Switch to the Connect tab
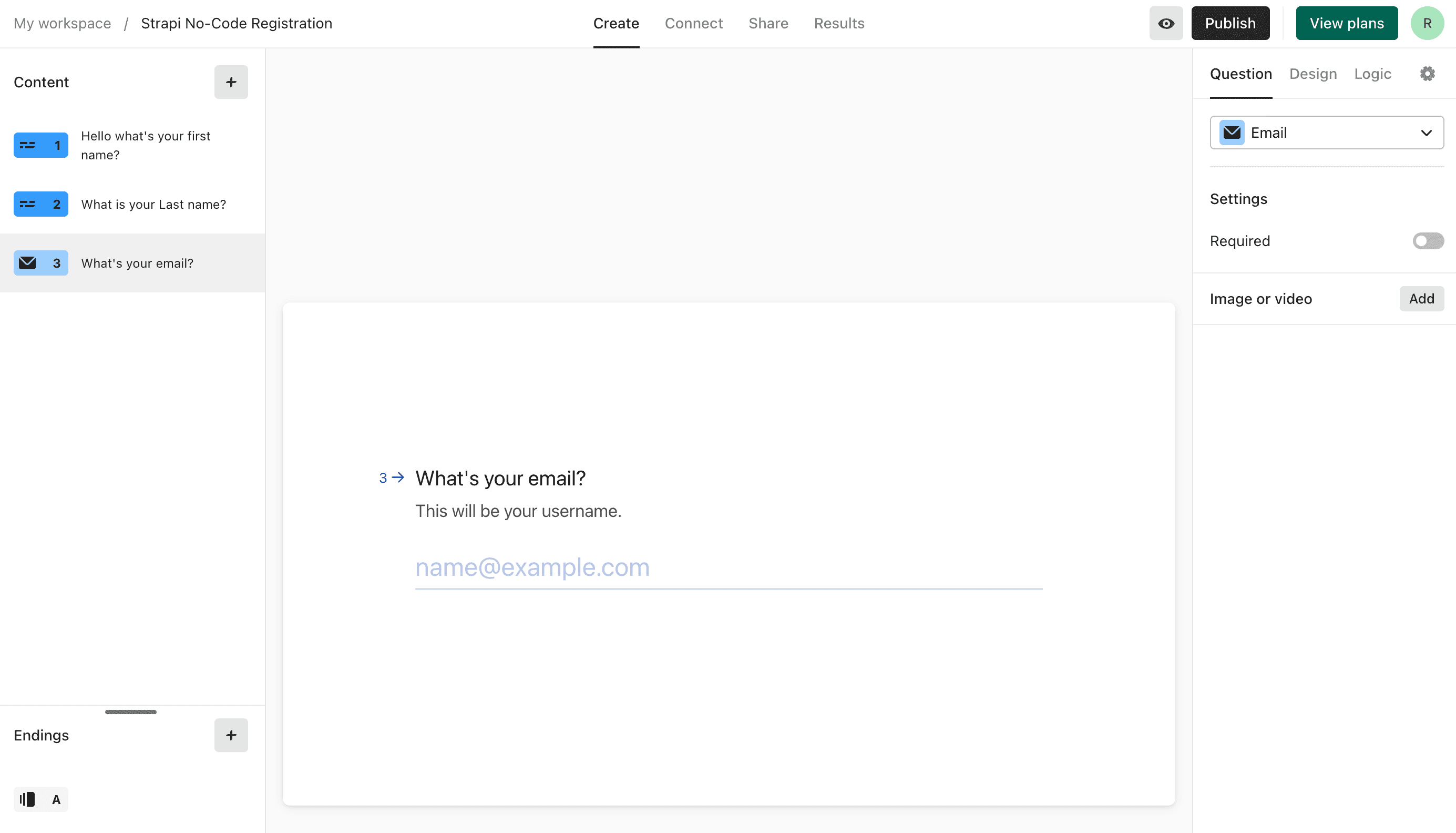Viewport: 1456px width, 833px height. tap(693, 24)
